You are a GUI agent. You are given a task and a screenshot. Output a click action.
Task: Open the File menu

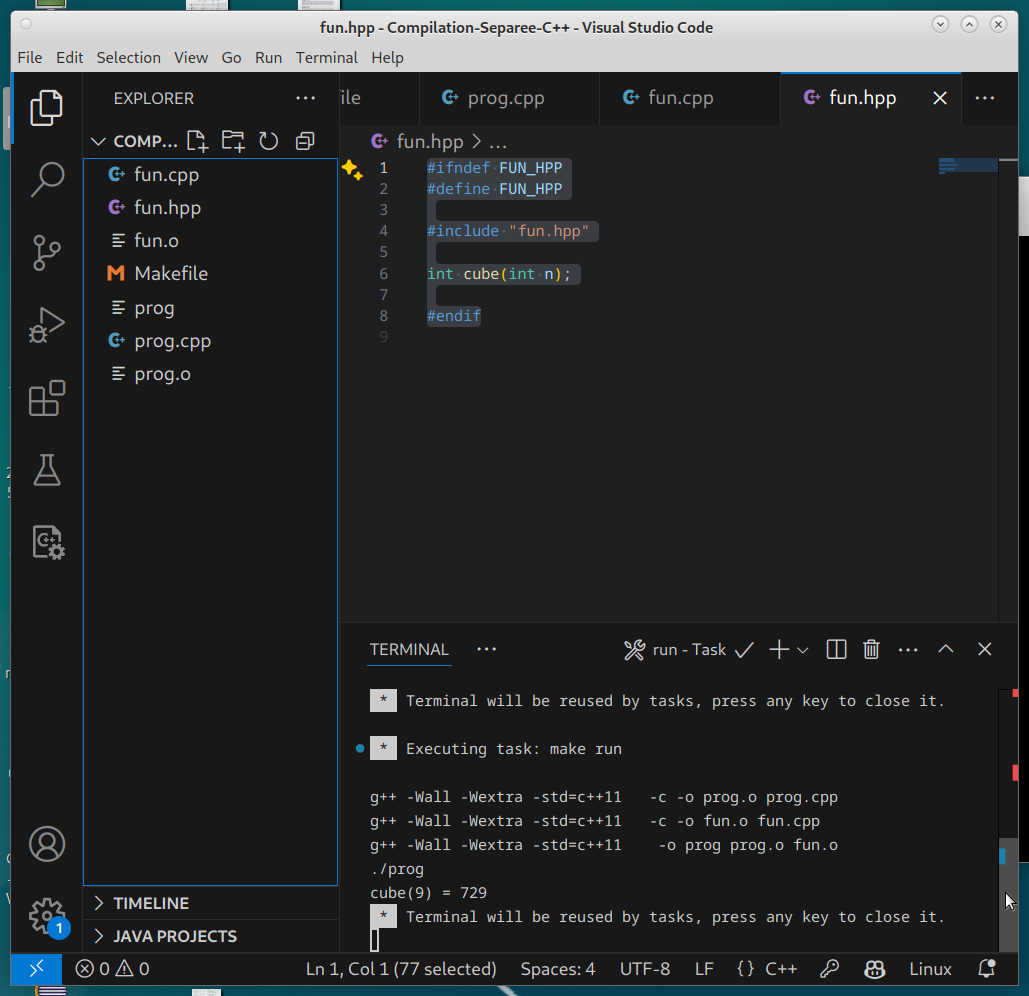point(30,58)
